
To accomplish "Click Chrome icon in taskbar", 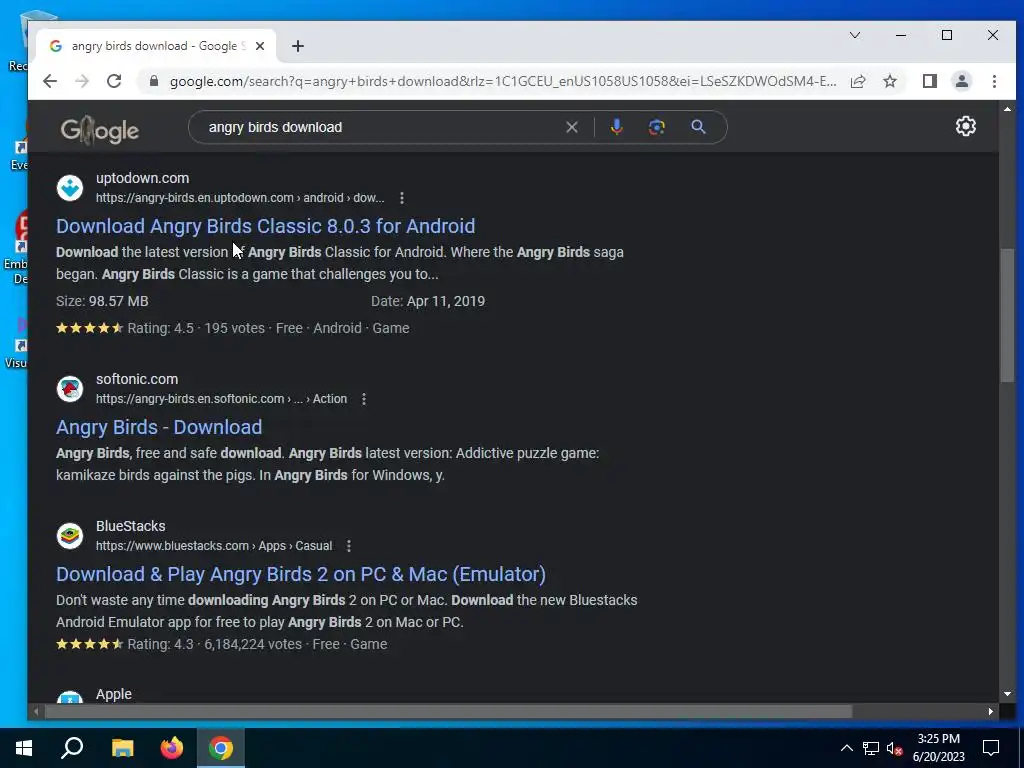I will [x=221, y=748].
